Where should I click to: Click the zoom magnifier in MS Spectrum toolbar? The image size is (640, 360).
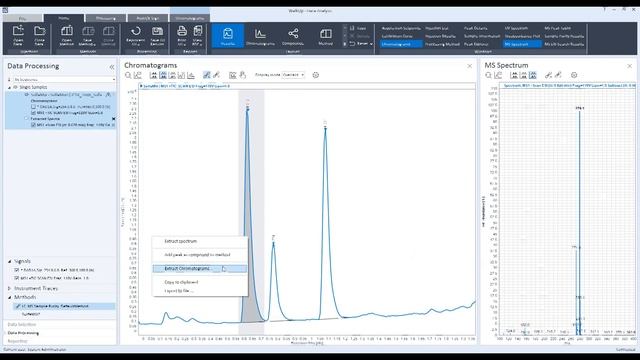[489, 75]
